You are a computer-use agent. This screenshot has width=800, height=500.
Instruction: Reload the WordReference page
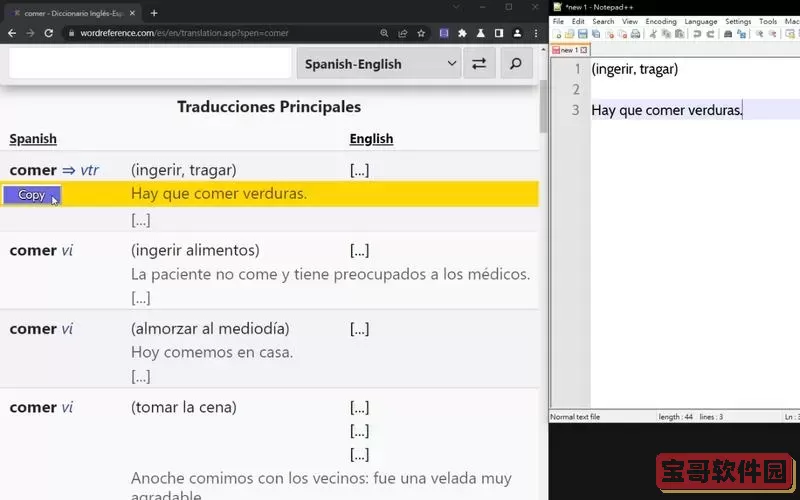pyautogui.click(x=48, y=33)
